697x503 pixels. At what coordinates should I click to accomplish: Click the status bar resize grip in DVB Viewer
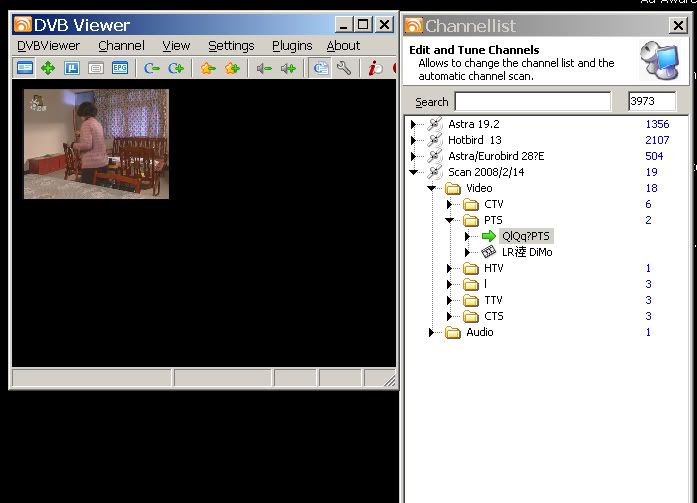point(389,381)
